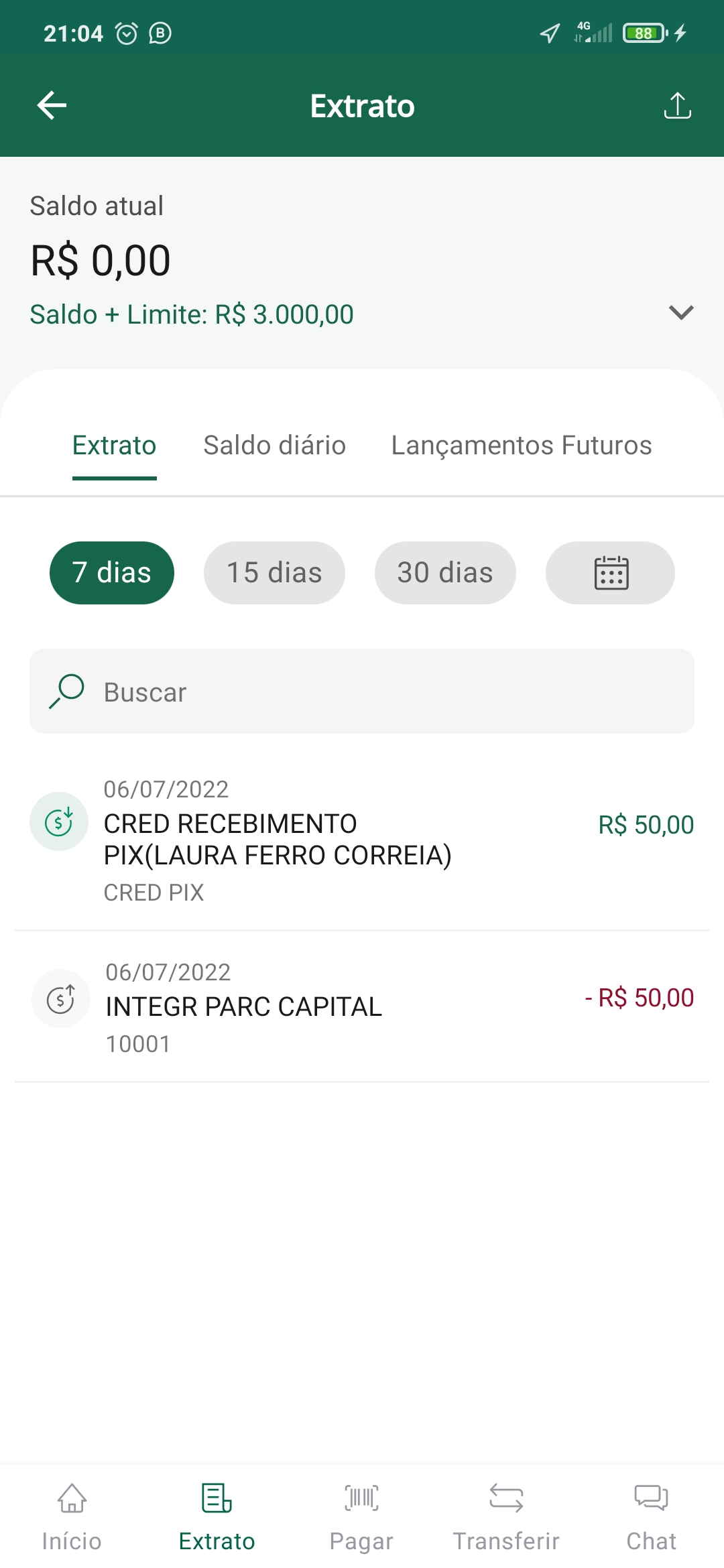The width and height of the screenshot is (724, 1568).
Task: Switch to Lançamentos Futuros tab
Action: pos(522,446)
